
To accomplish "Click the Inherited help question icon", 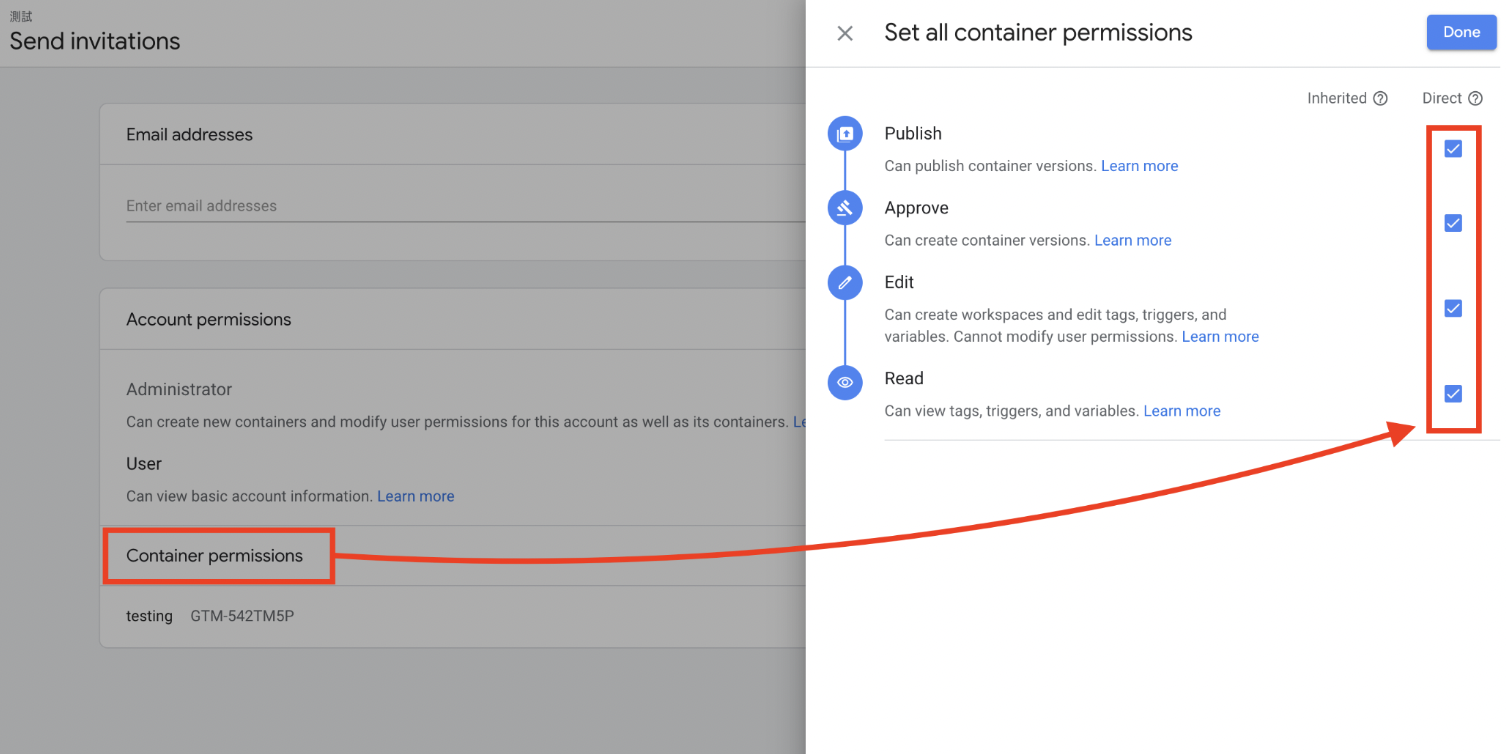I will [x=1380, y=98].
